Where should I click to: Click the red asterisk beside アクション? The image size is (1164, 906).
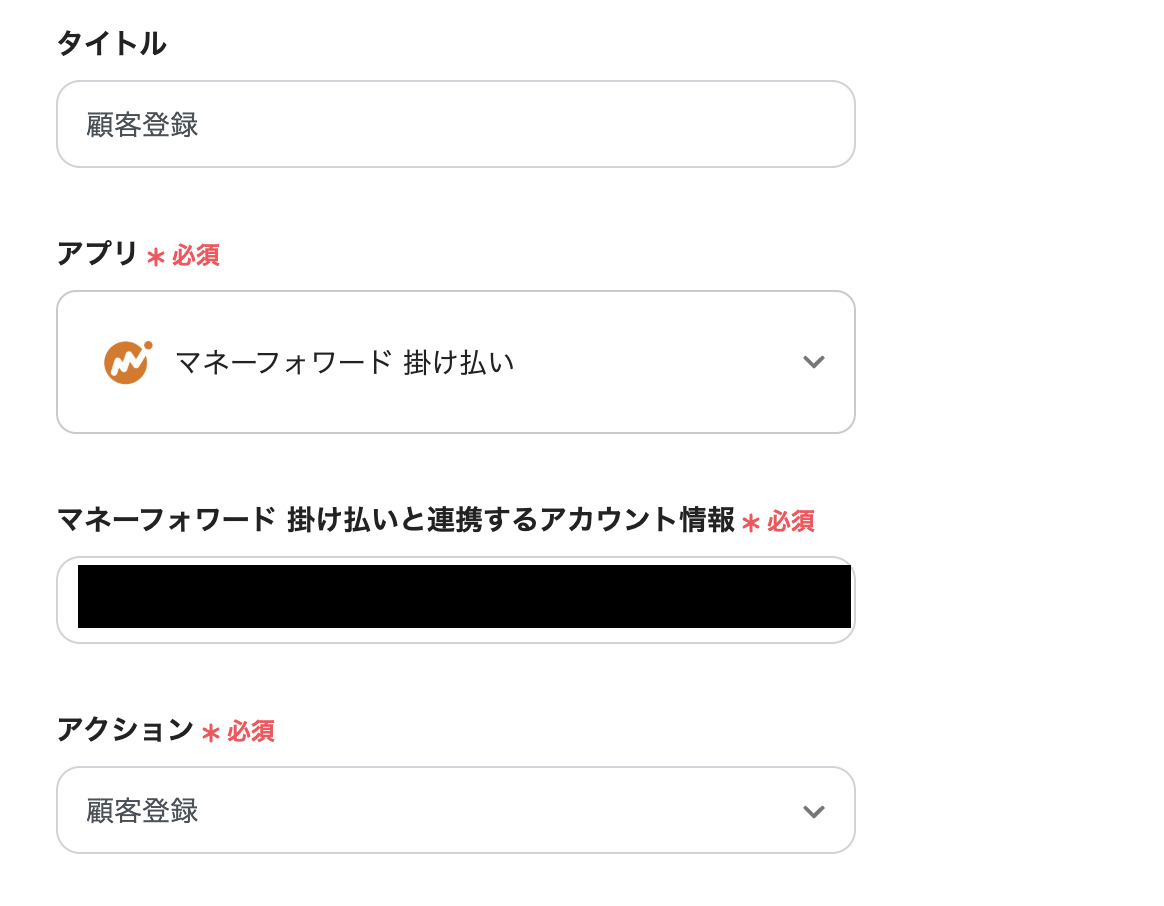coord(210,733)
